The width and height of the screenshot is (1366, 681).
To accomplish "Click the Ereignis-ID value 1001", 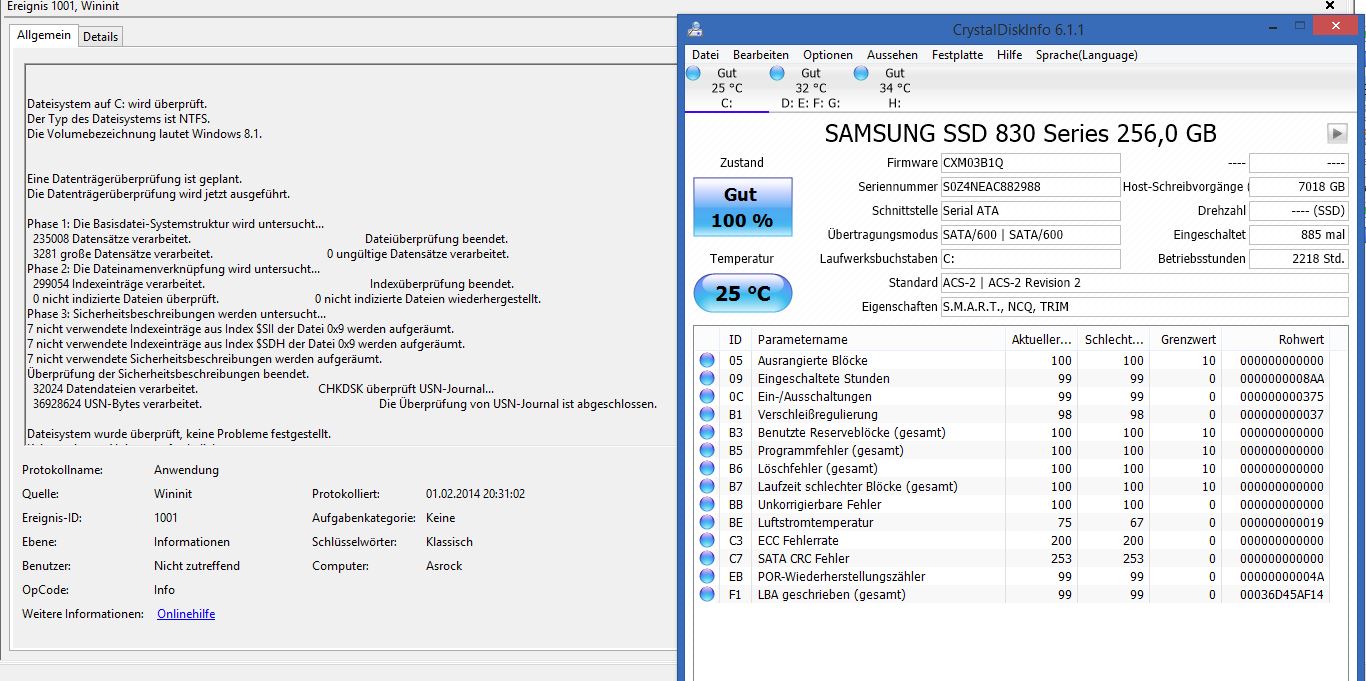I will (166, 518).
